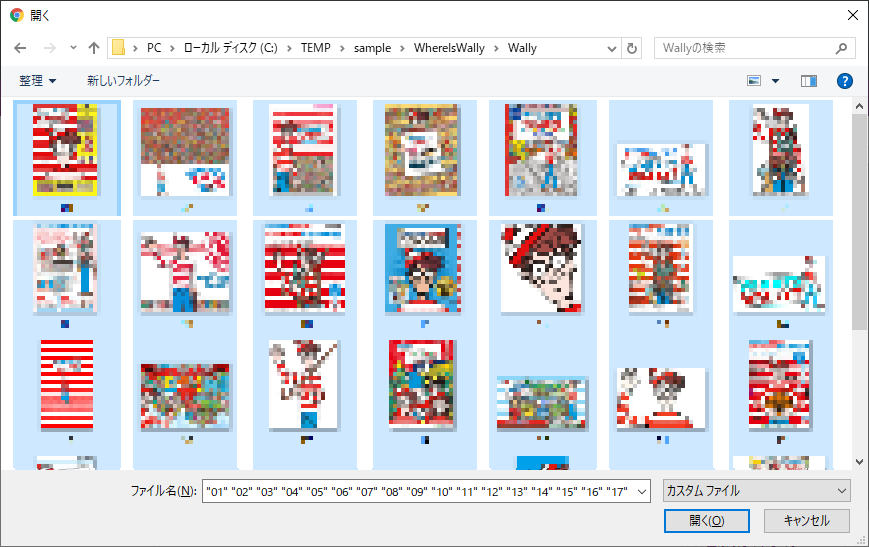Go back using the back arrow

pyautogui.click(x=20, y=48)
